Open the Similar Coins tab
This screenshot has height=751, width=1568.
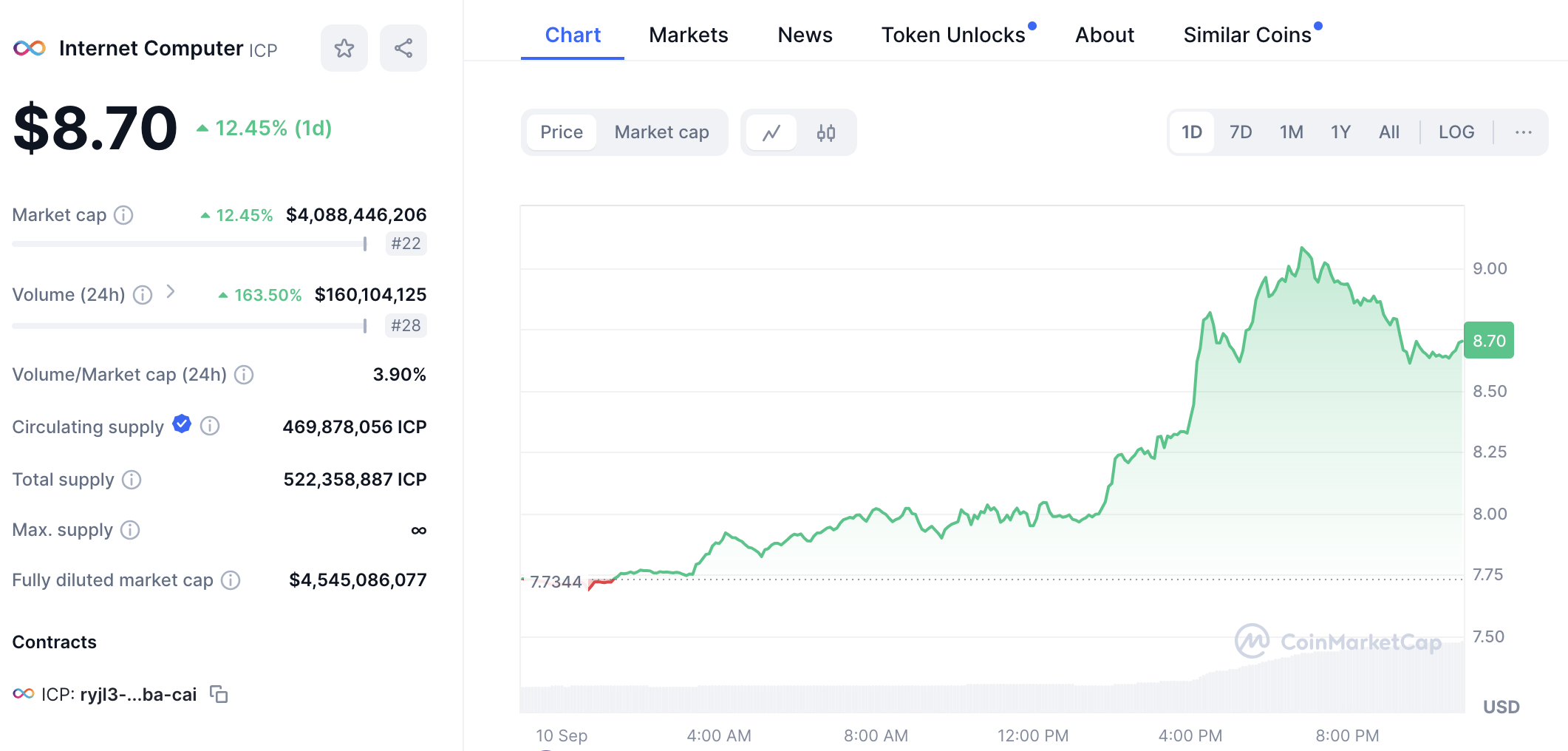click(x=1247, y=35)
